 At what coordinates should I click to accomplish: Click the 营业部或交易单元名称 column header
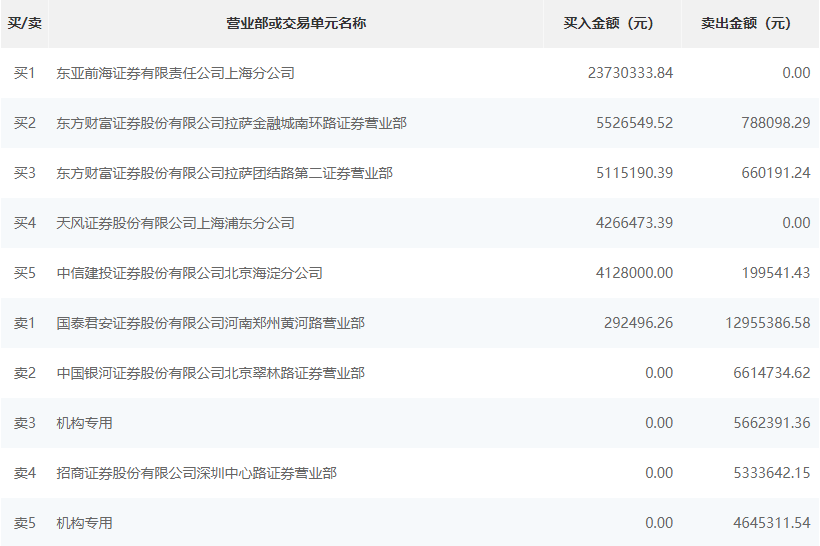(x=296, y=24)
